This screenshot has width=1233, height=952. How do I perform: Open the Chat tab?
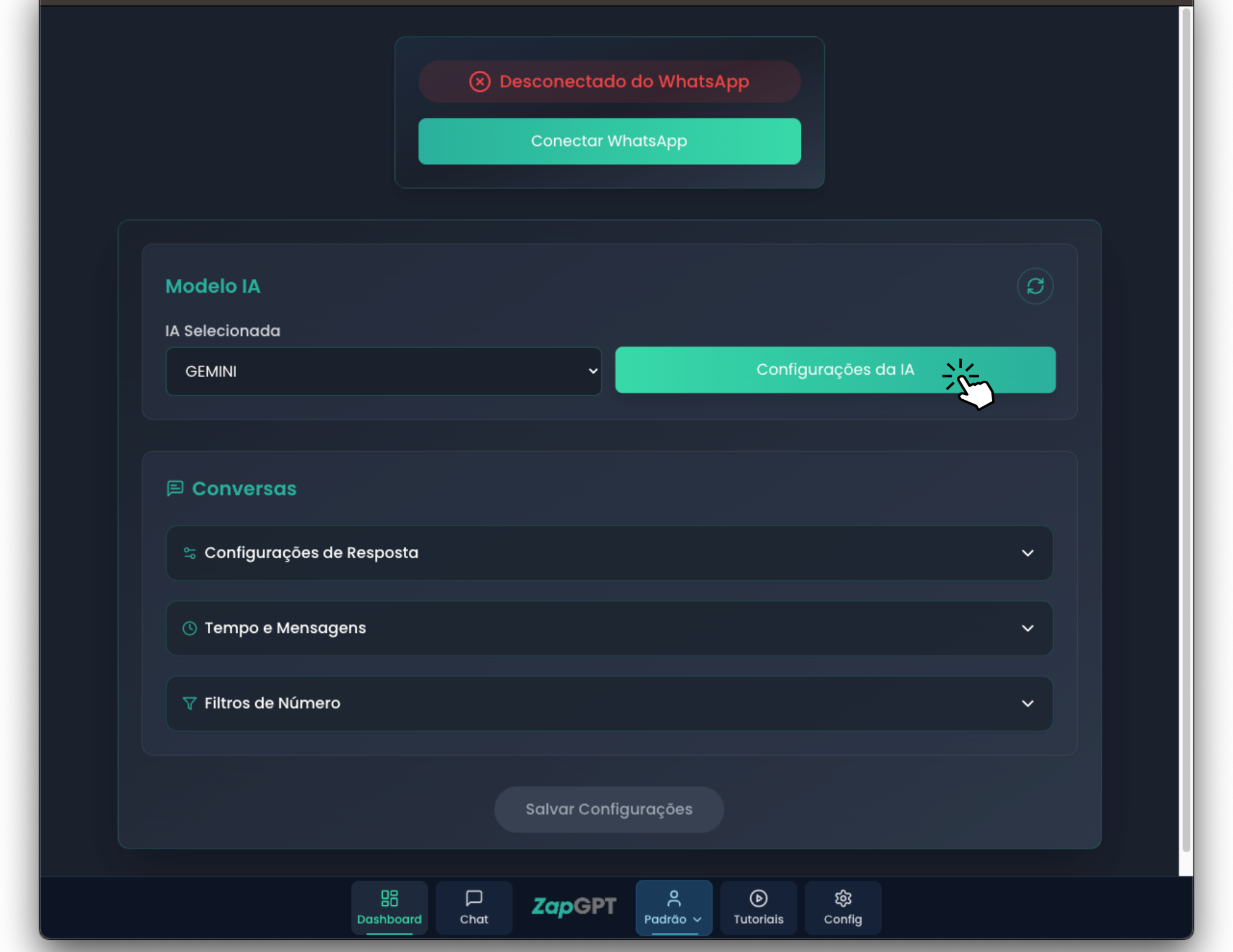click(474, 907)
